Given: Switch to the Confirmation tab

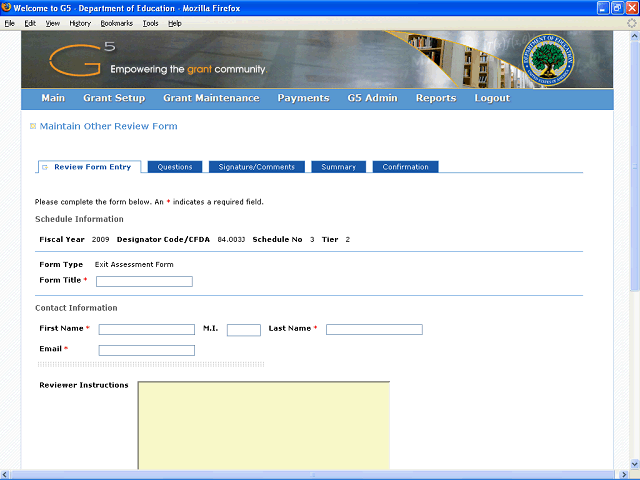Looking at the screenshot, I should pyautogui.click(x=405, y=167).
